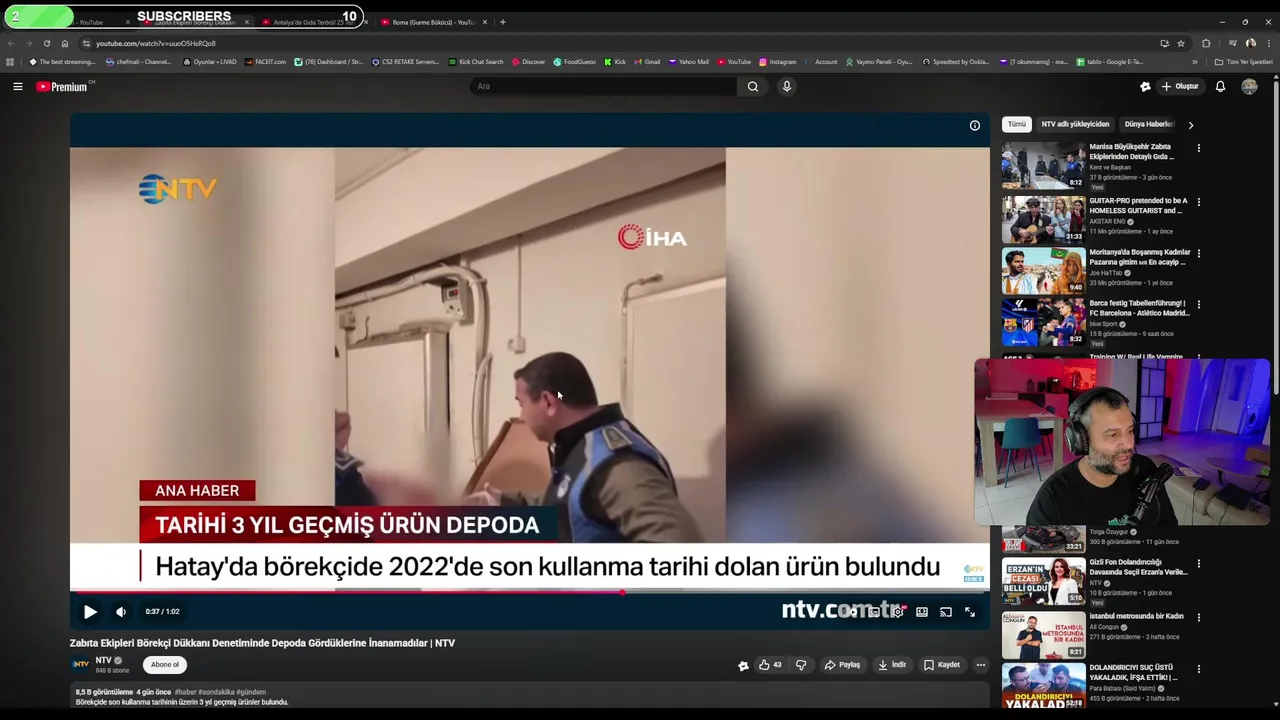Click the browser home icon
Viewport: 1280px width, 720px height.
(x=65, y=44)
